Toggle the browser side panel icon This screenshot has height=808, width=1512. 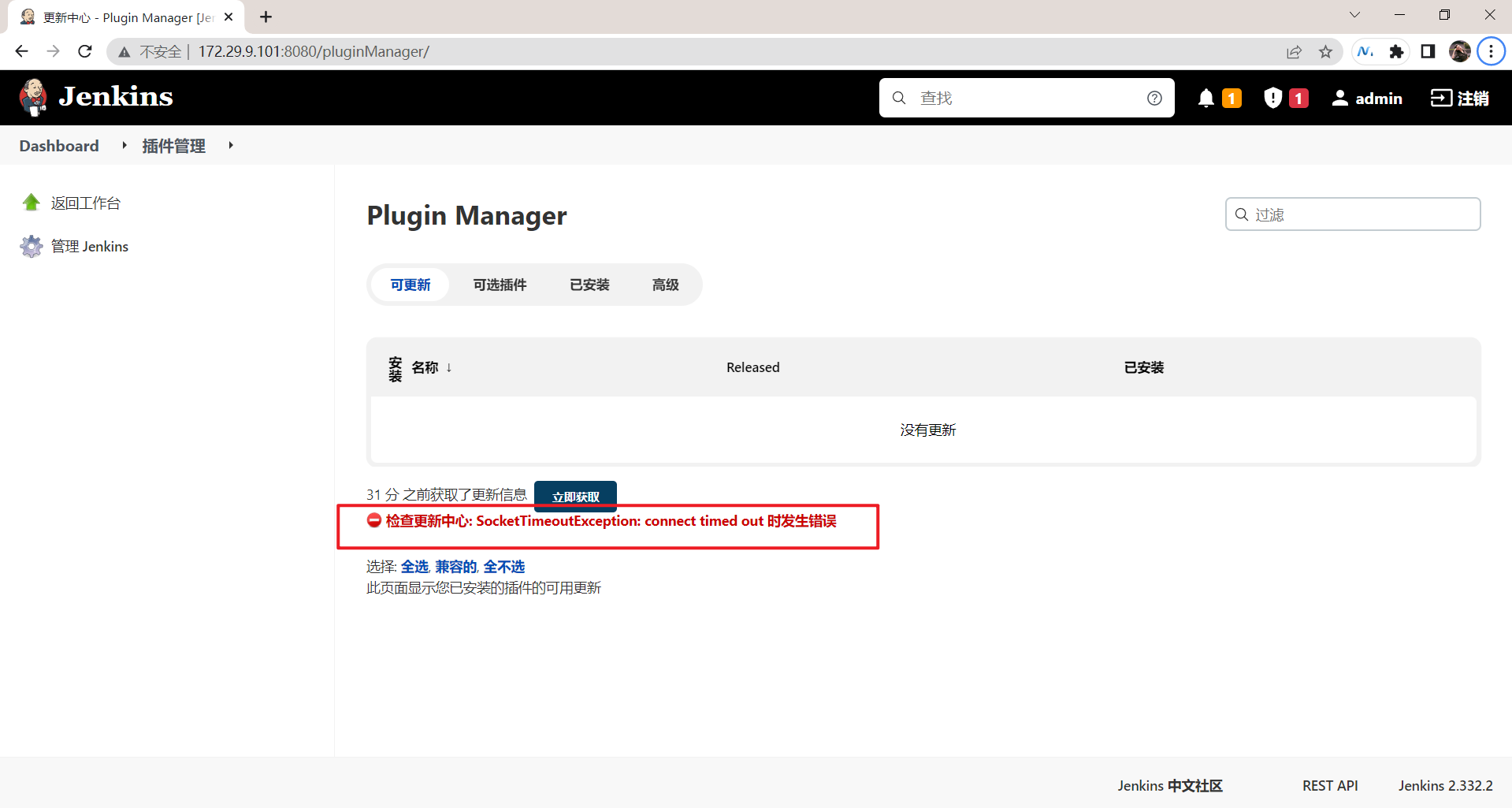point(1428,52)
